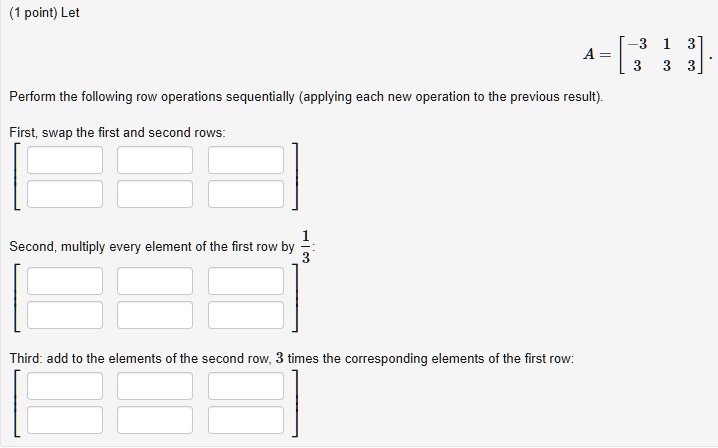Focus row 1 column 3 box of third matrix
Image resolution: width=718 pixels, height=448 pixels.
246,386
